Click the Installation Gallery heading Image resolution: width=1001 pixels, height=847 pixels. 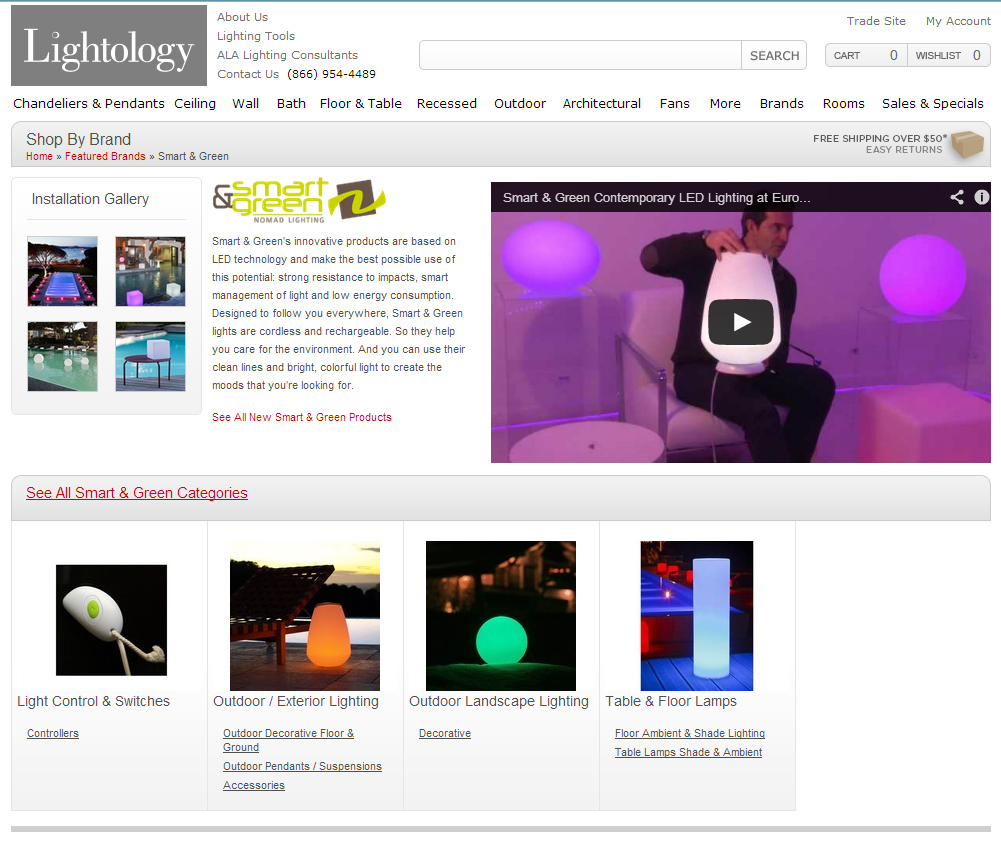pyautogui.click(x=90, y=199)
